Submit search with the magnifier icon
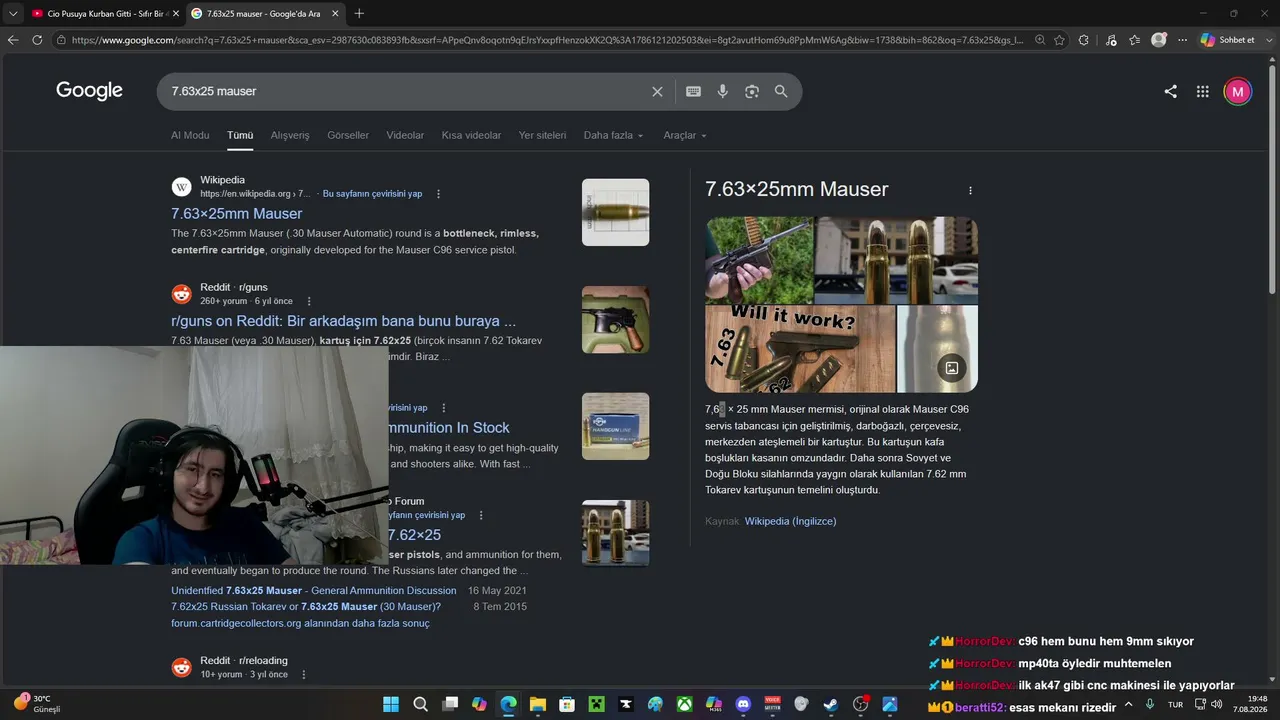 [x=781, y=91]
